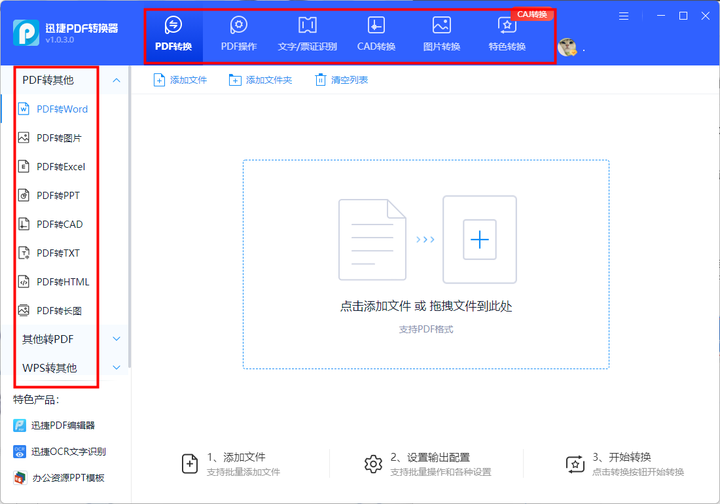The height and width of the screenshot is (504, 720).
Task: Expand the WPS转其他 section
Action: click(117, 368)
